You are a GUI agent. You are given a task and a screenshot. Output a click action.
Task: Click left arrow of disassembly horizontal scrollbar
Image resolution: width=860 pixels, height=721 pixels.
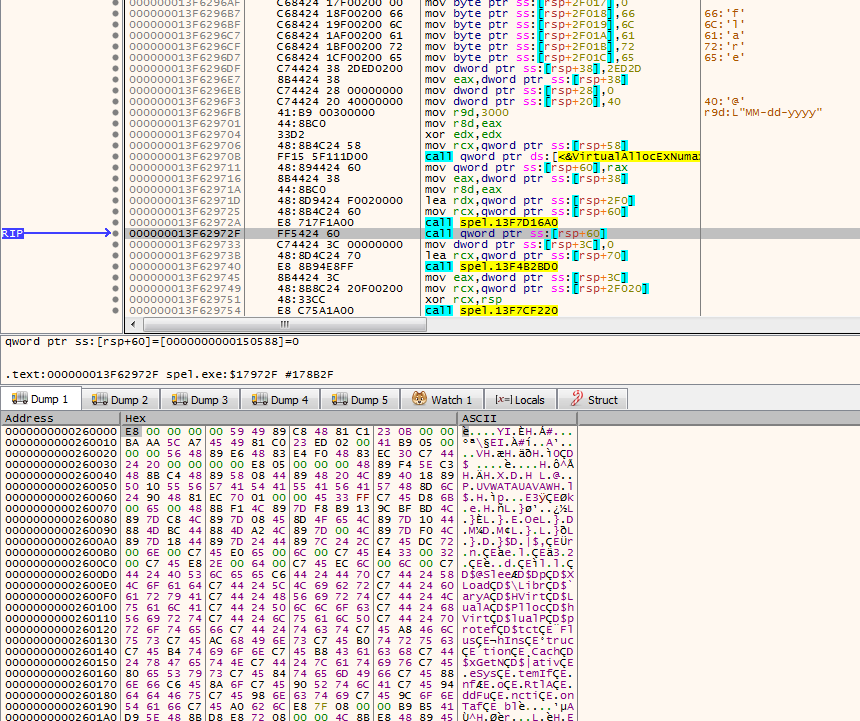click(133, 325)
